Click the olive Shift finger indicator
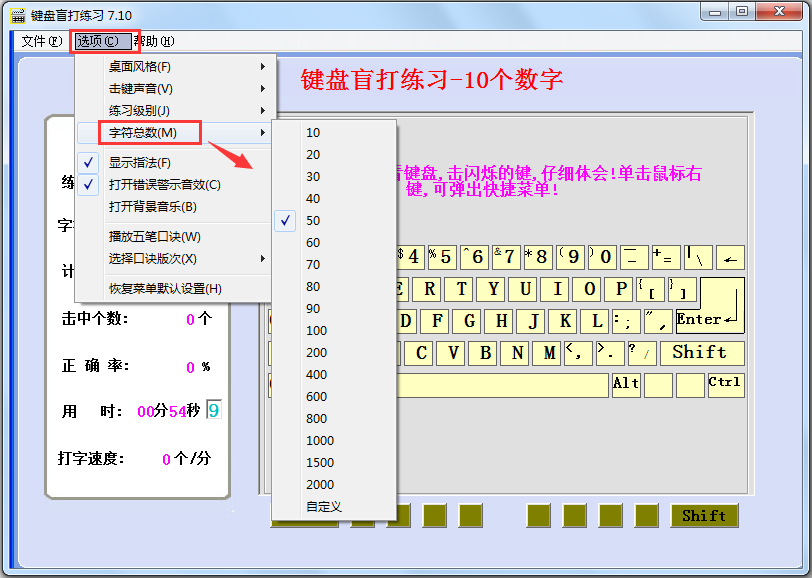Viewport: 812px width, 578px height. click(704, 515)
